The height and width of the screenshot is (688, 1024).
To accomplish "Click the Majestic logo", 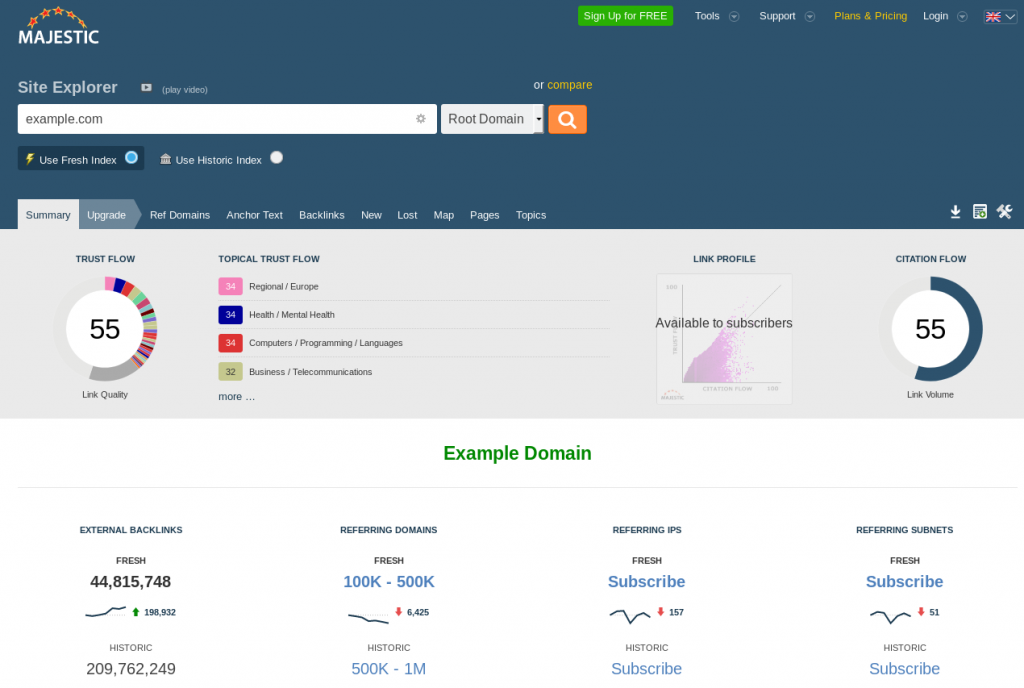I will 58,27.
